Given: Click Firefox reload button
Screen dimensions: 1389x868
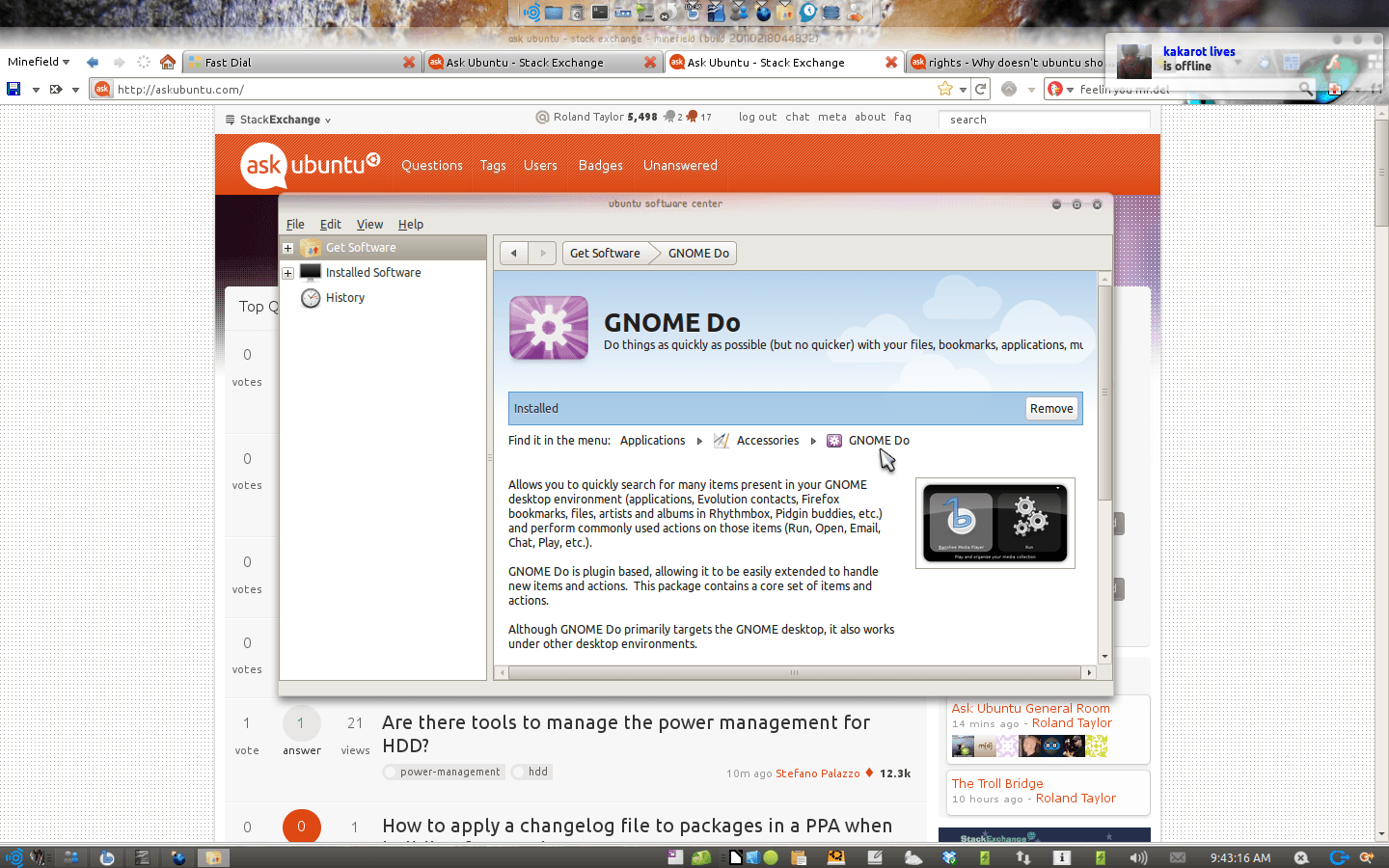Looking at the screenshot, I should pos(981,89).
